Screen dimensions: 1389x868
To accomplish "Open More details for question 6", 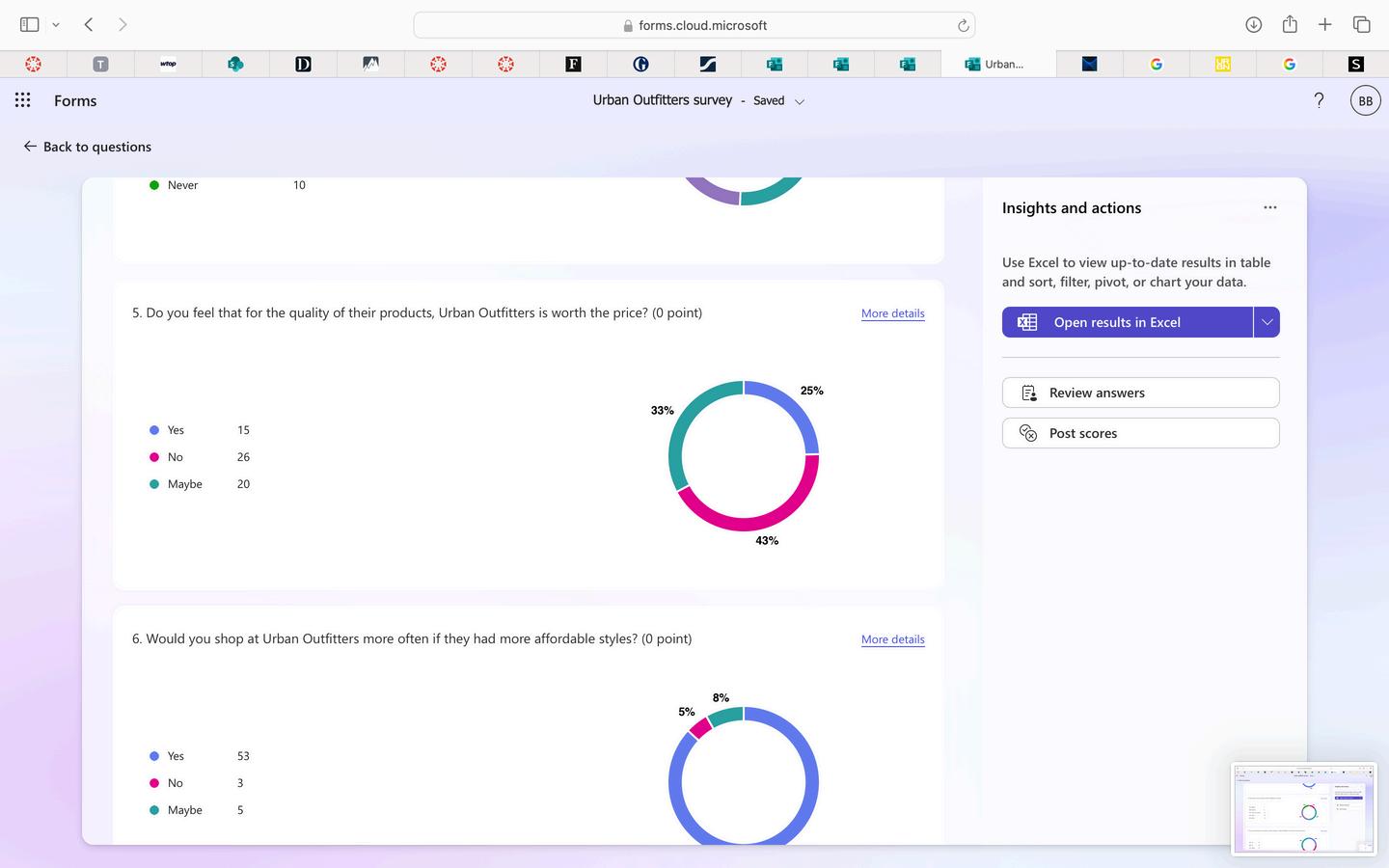I will point(892,639).
